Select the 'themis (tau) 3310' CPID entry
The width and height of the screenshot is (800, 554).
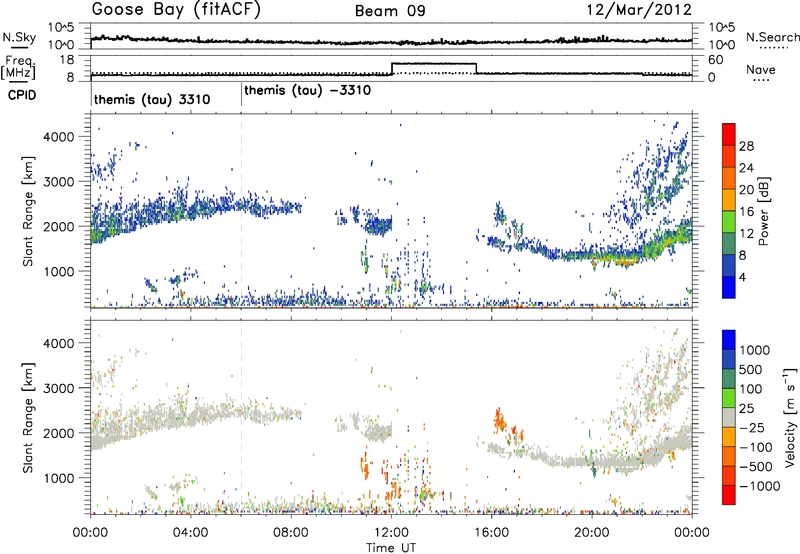coord(152,99)
